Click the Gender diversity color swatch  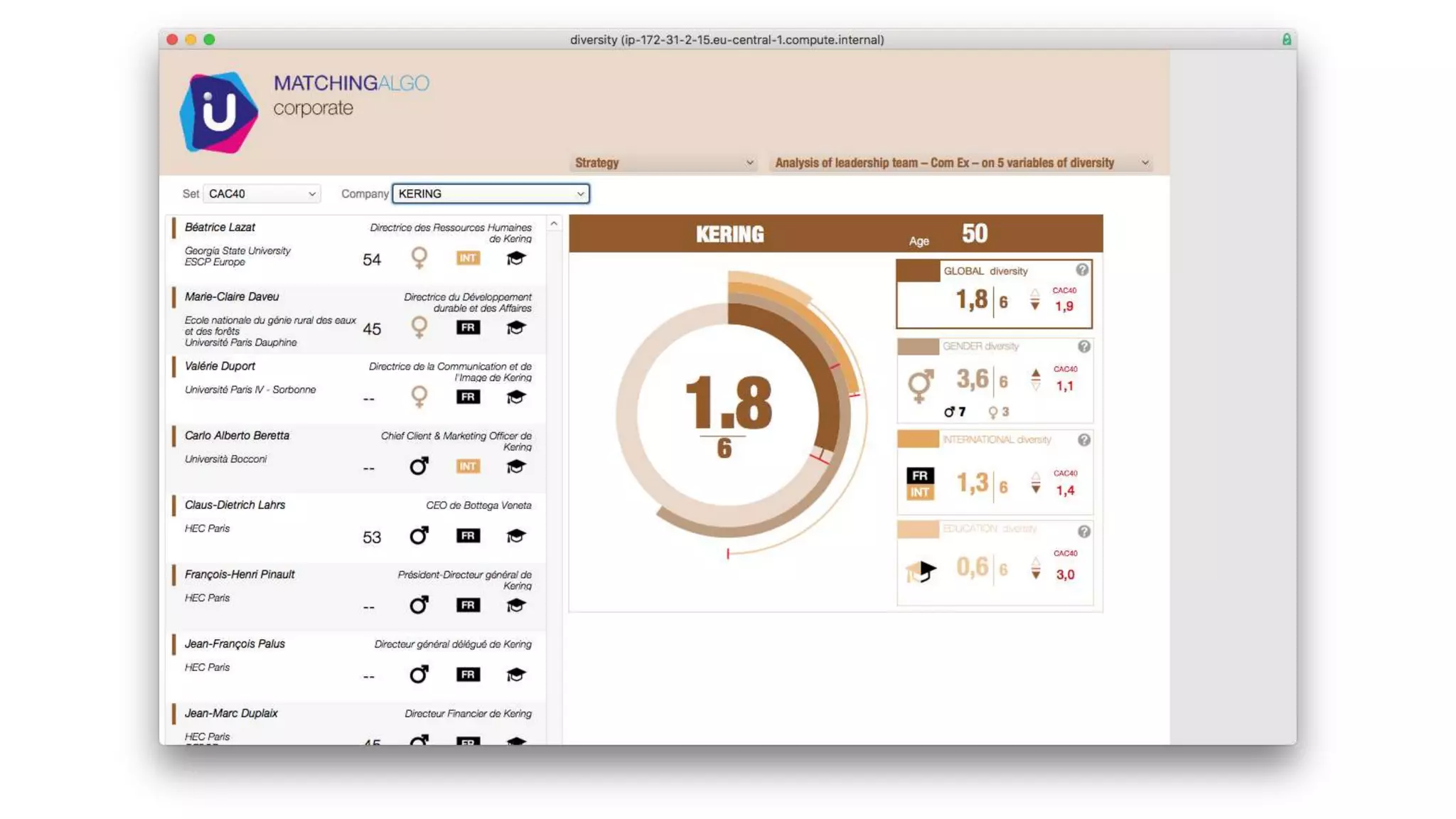point(917,347)
